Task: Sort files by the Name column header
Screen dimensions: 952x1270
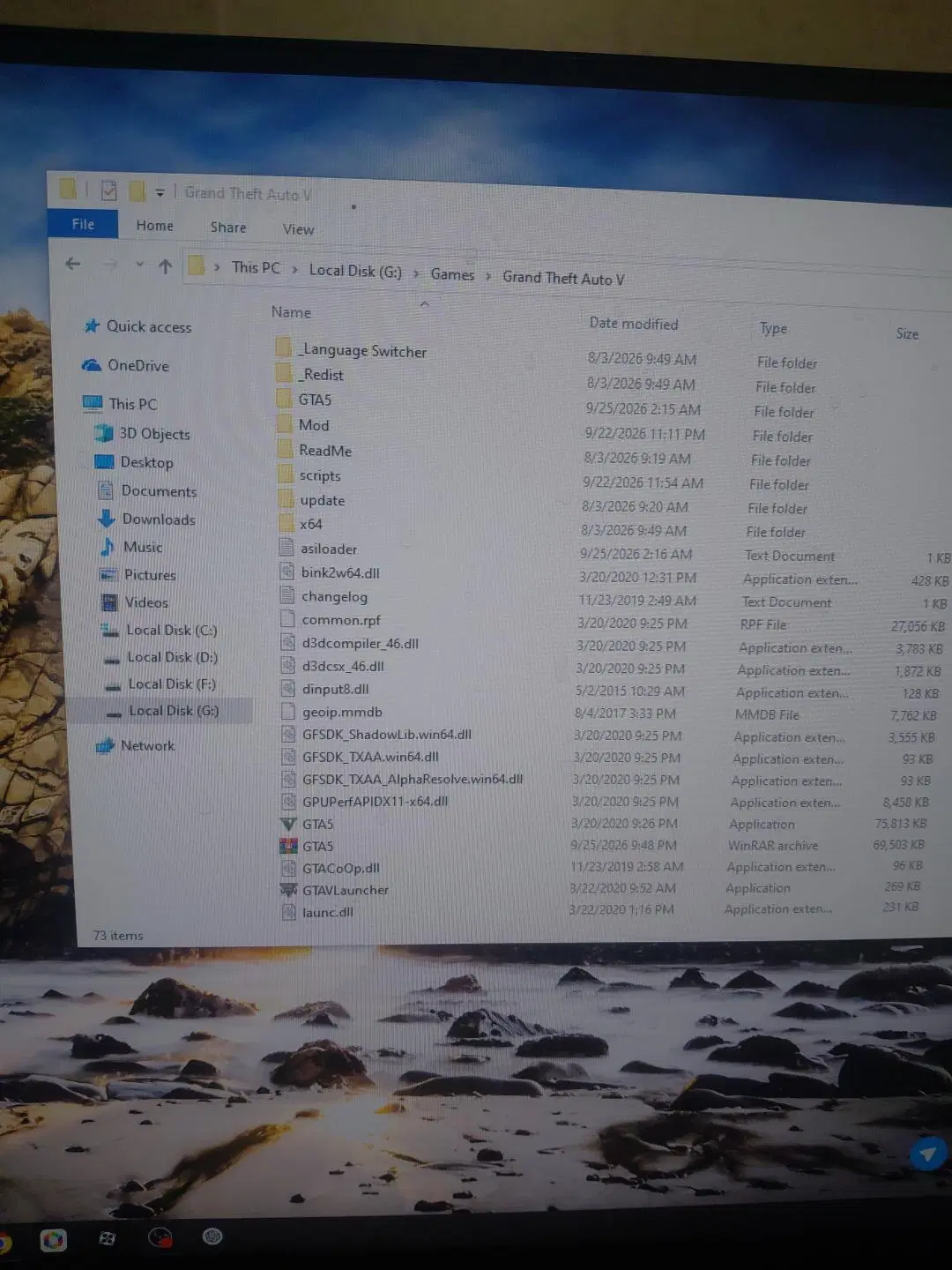Action: coord(291,312)
